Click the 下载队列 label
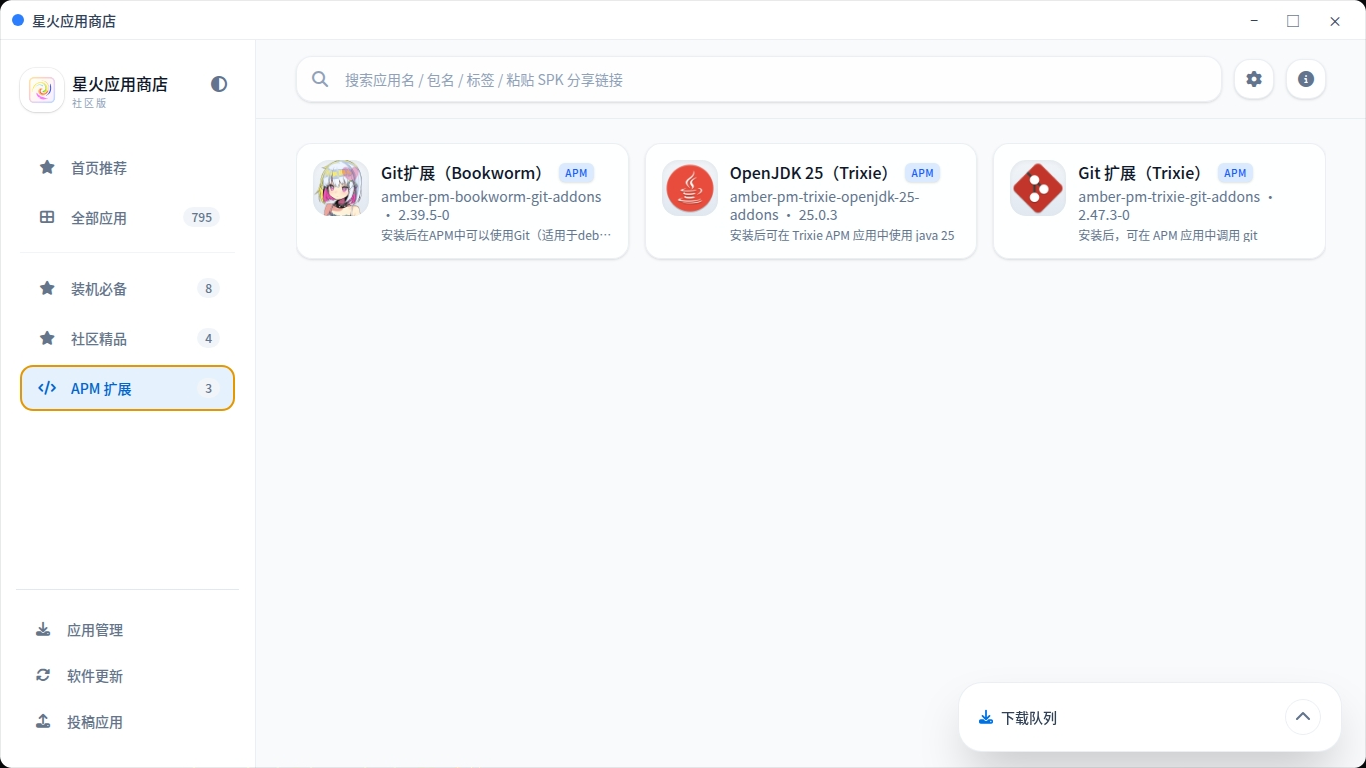The width and height of the screenshot is (1366, 768). [x=1029, y=718]
